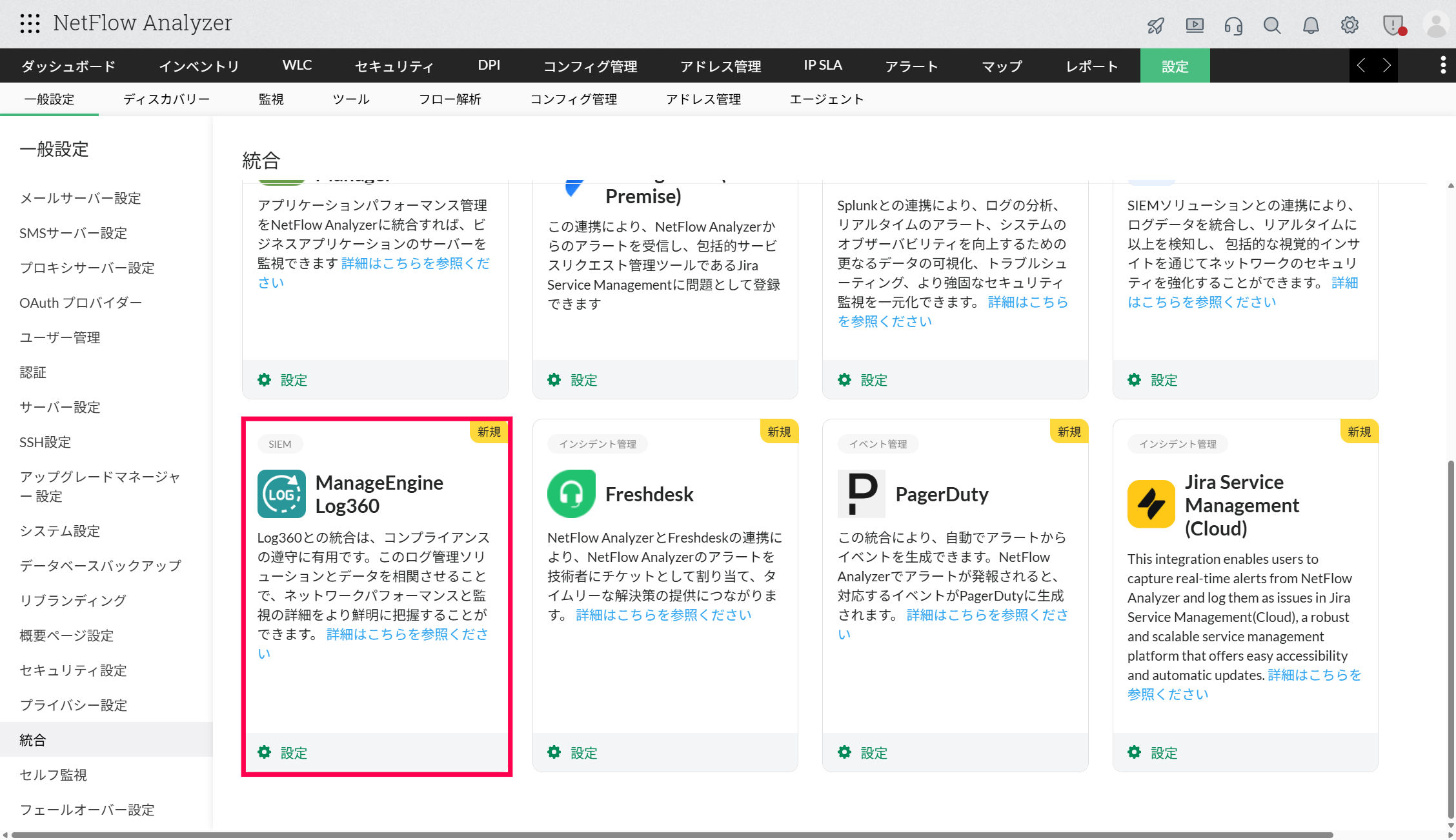Open the ダッシュボード menu
The width and height of the screenshot is (1456, 840).
point(68,66)
